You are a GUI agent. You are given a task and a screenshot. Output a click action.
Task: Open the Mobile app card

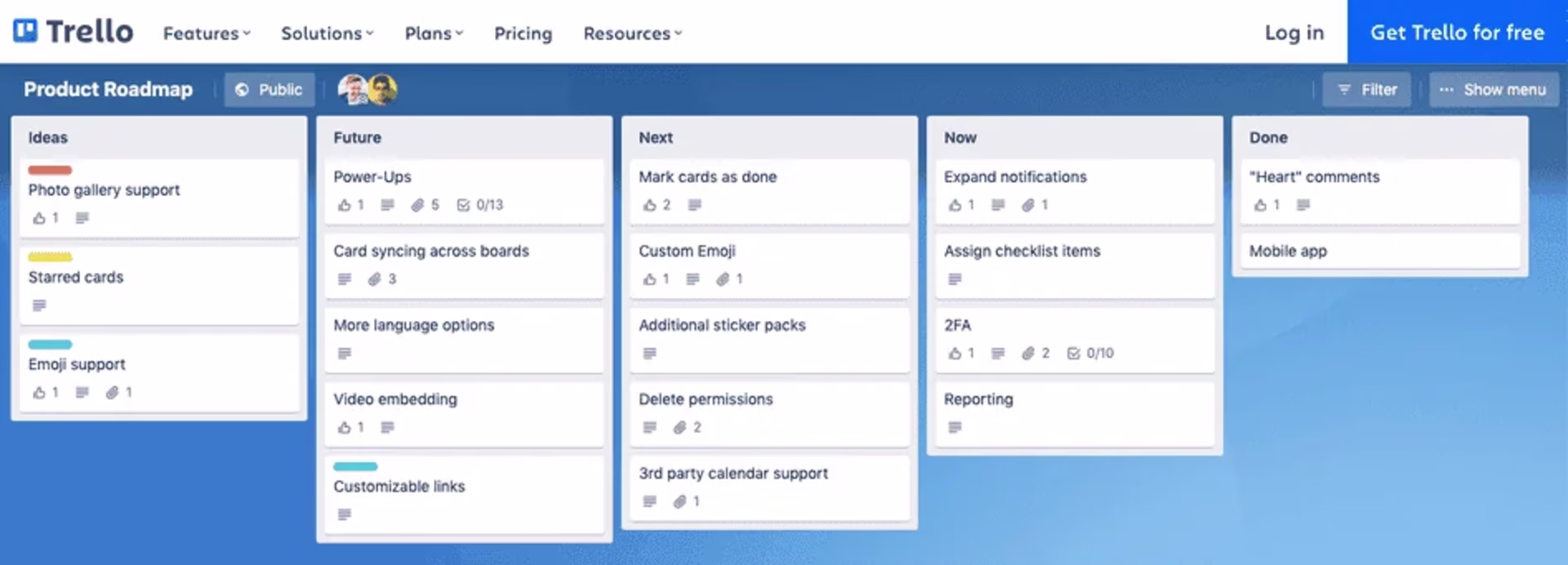1380,251
